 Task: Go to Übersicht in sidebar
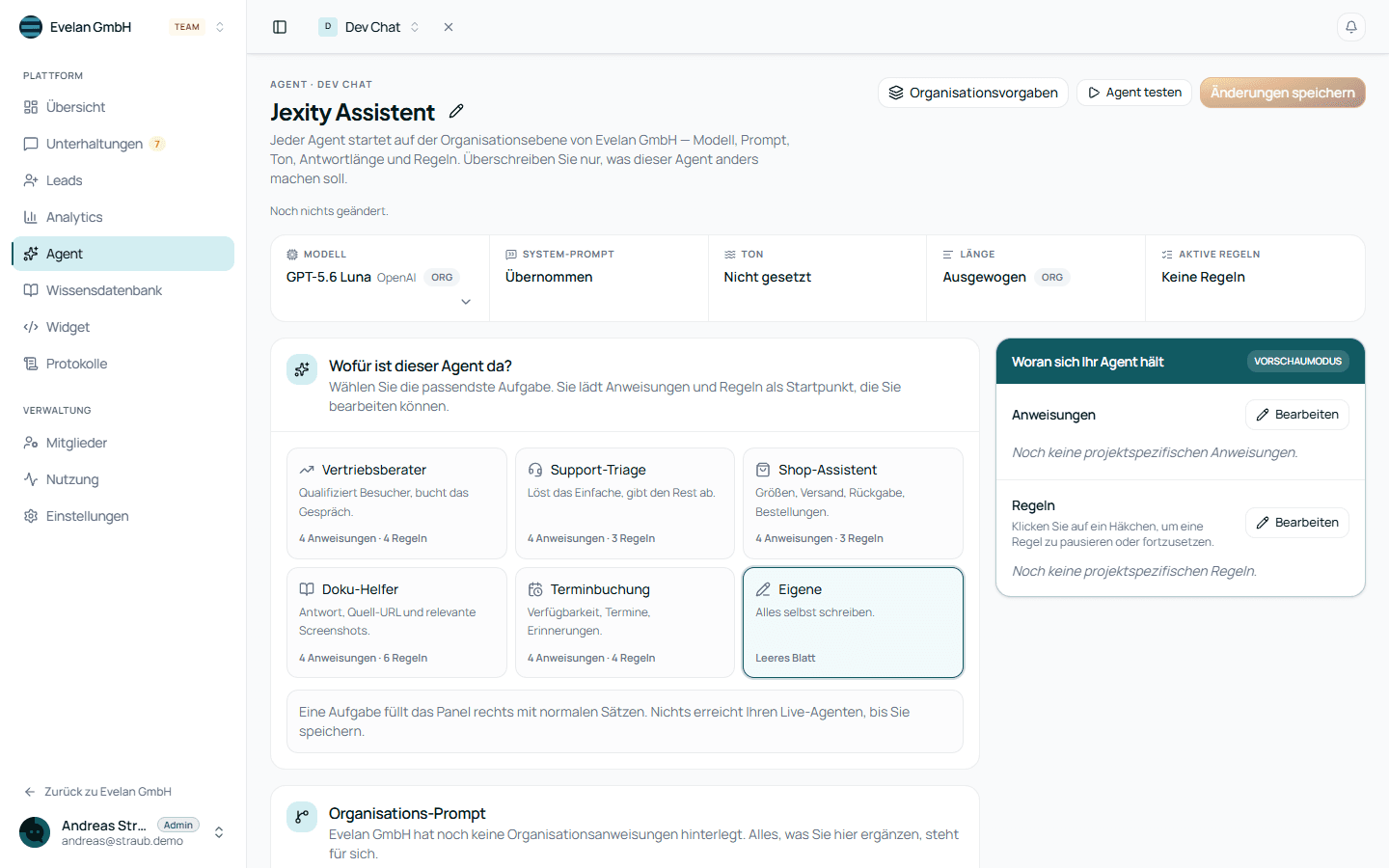pos(123,107)
